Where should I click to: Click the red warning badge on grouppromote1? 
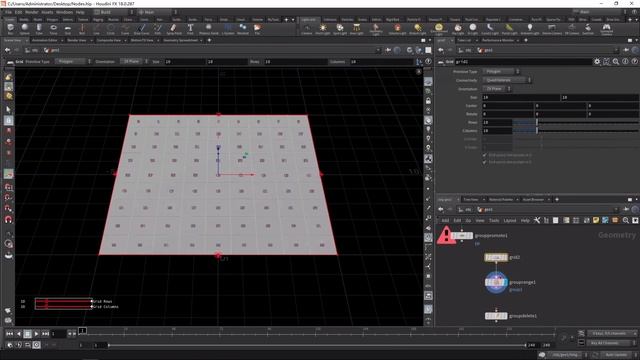[446, 236]
